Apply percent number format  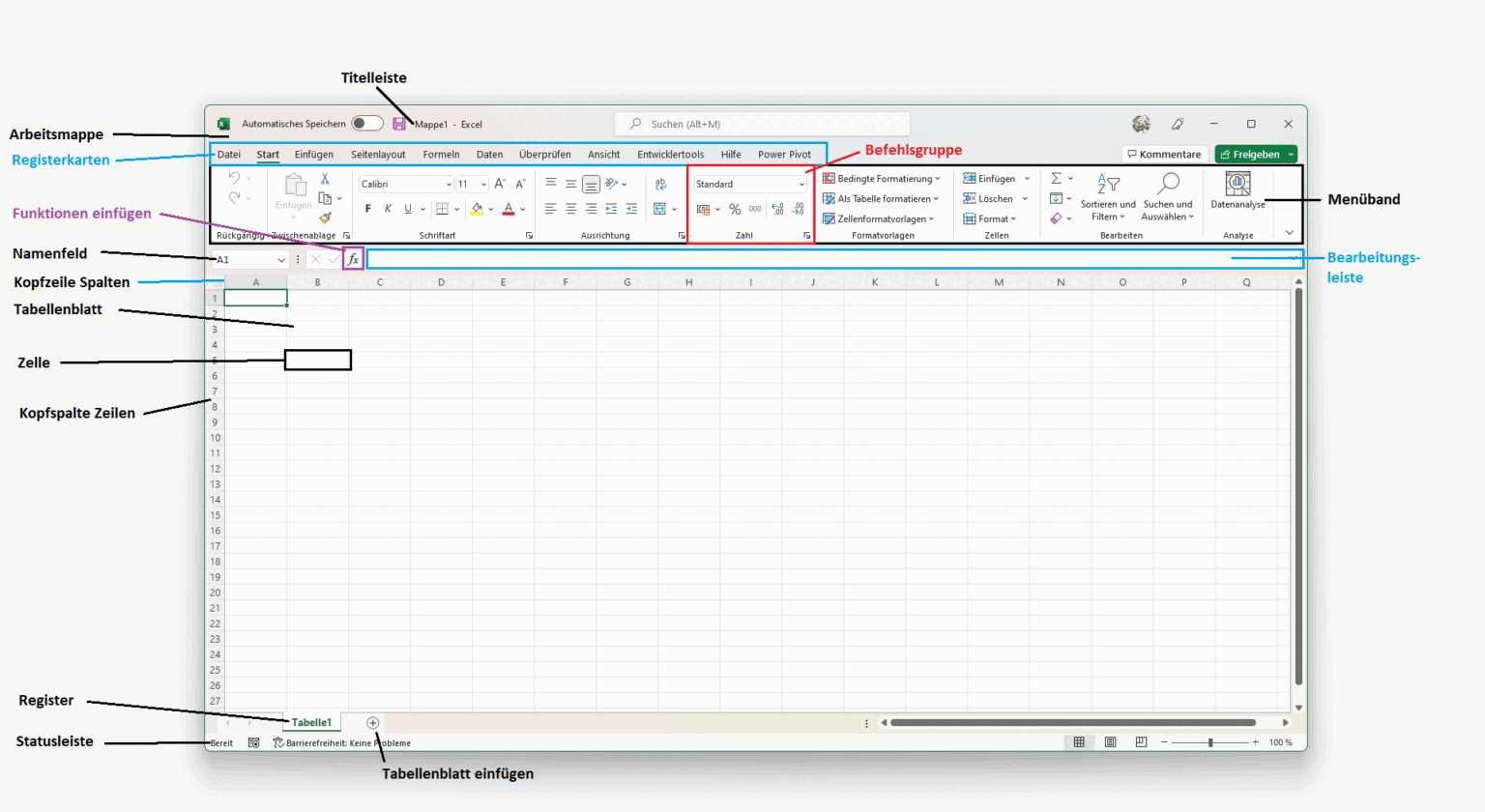pyautogui.click(x=735, y=208)
